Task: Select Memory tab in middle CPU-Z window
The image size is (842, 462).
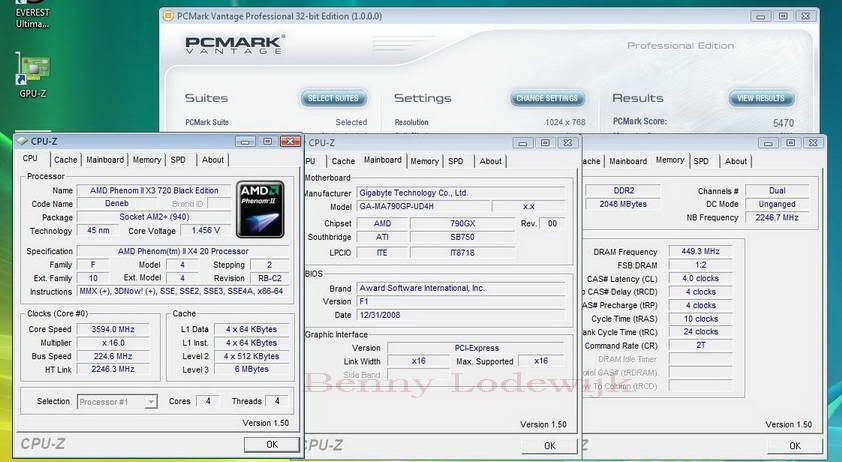Action: 424,161
